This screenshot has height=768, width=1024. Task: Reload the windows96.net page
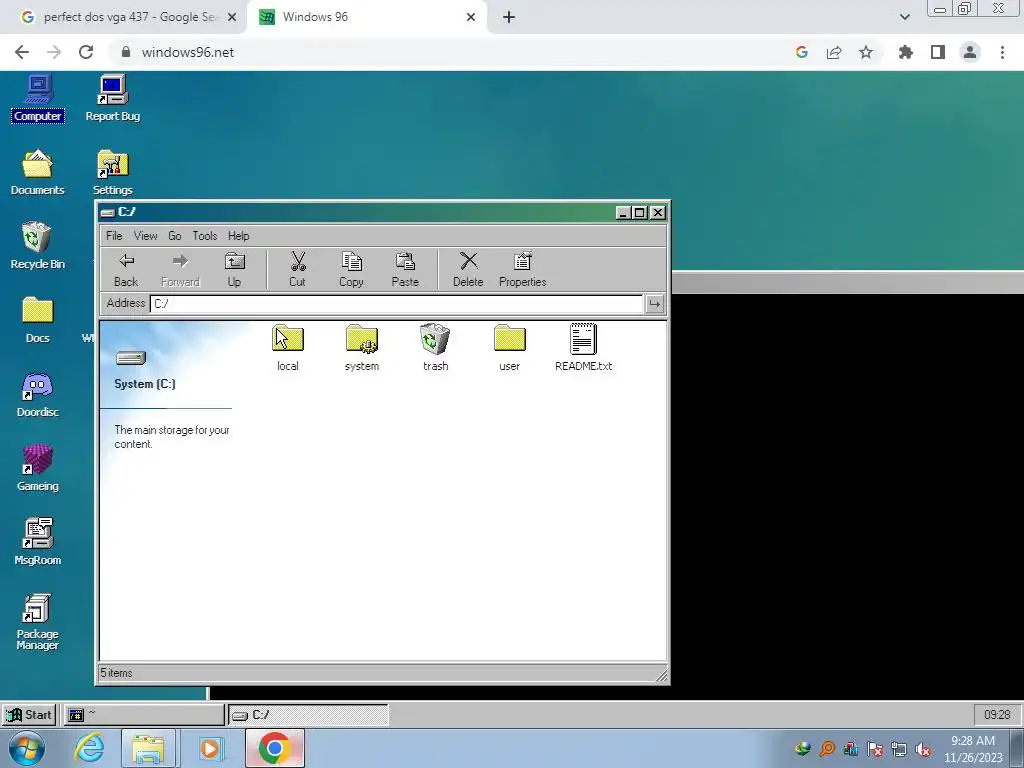tap(86, 52)
